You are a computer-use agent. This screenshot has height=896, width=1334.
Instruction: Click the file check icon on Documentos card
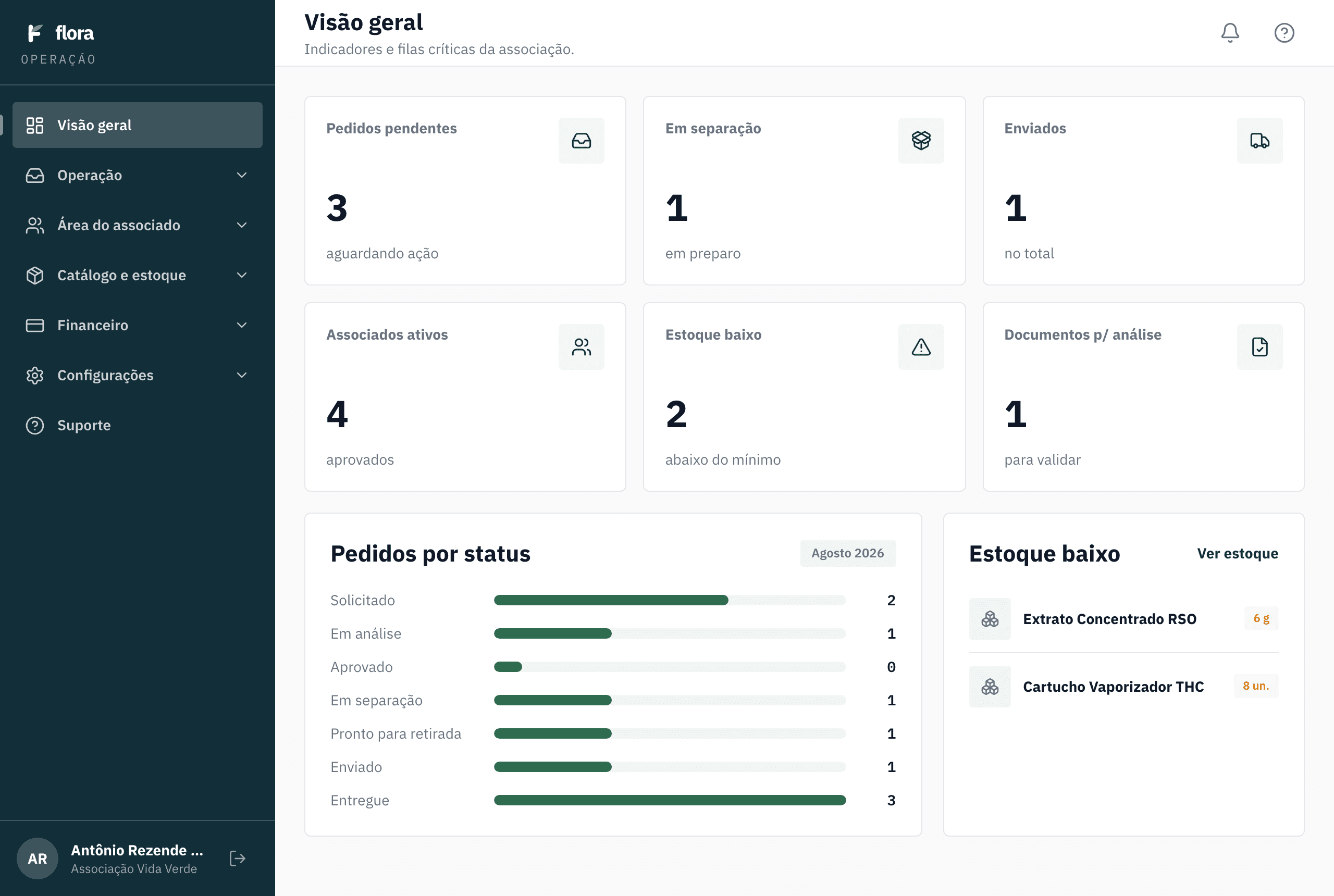point(1259,347)
